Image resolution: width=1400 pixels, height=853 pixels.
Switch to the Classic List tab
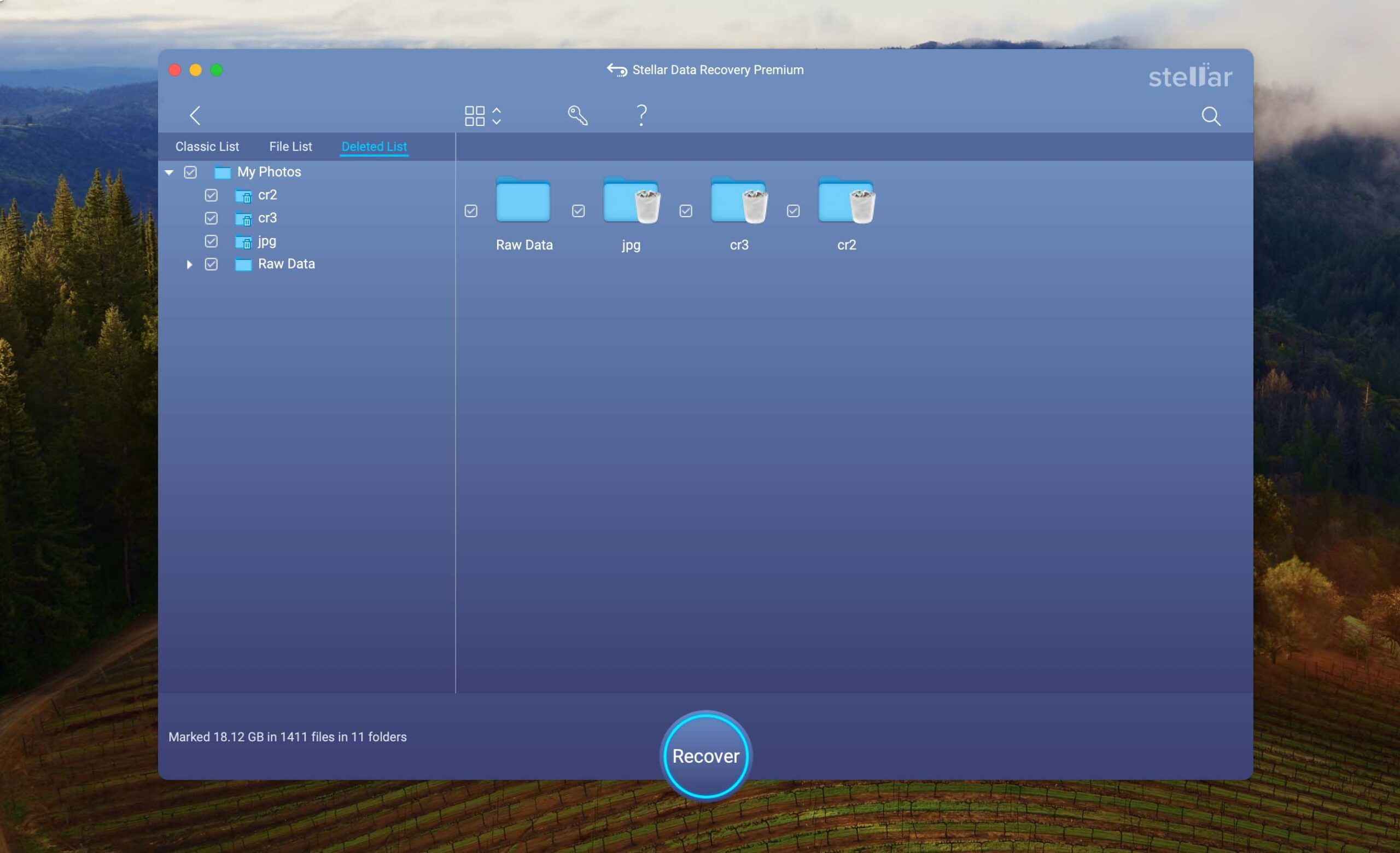[207, 147]
